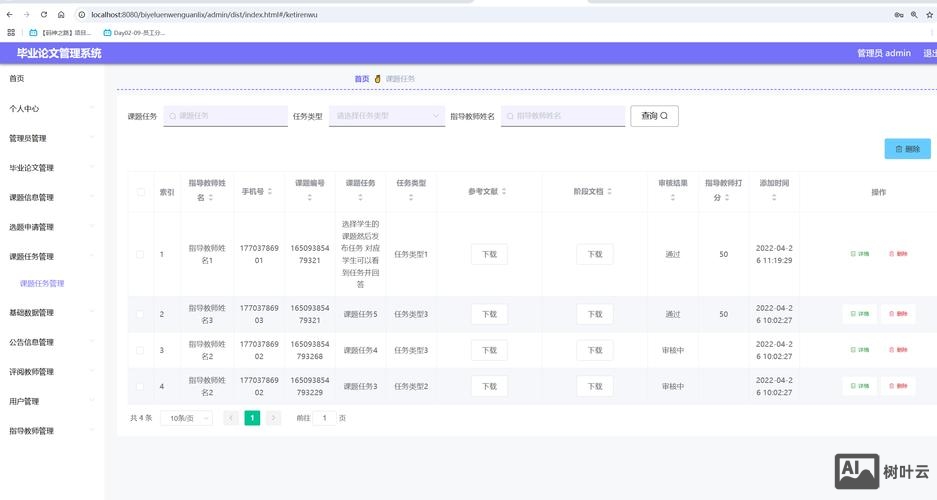Click the zoom magnifier icon in address bar
Viewport: 937px width, 500px height.
(x=914, y=15)
